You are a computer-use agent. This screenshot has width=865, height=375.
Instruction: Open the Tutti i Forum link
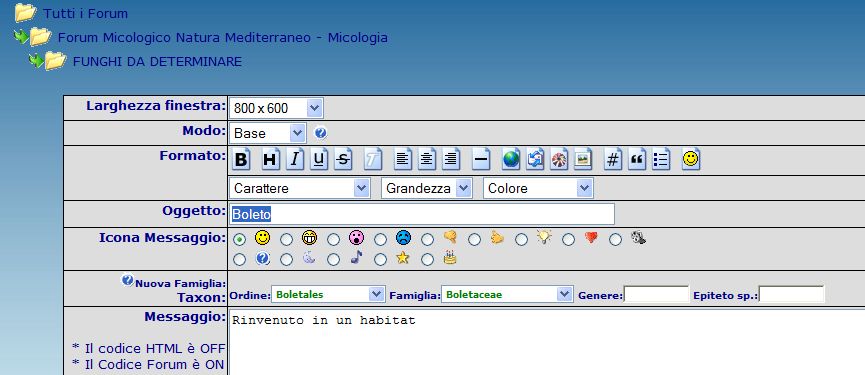point(86,14)
